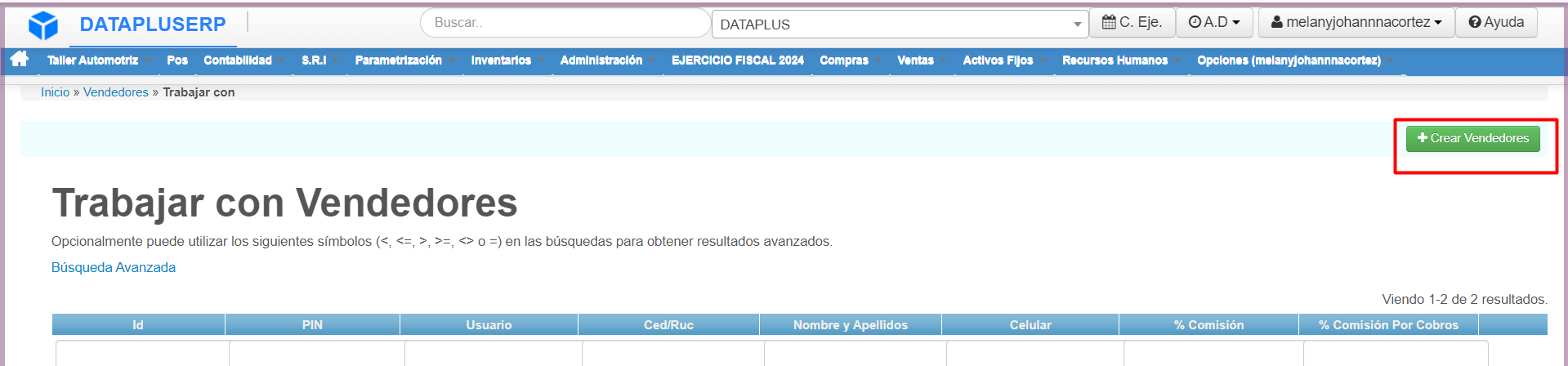This screenshot has height=366, width=1568.
Task: Click the Usuario filter input field
Action: point(494,354)
